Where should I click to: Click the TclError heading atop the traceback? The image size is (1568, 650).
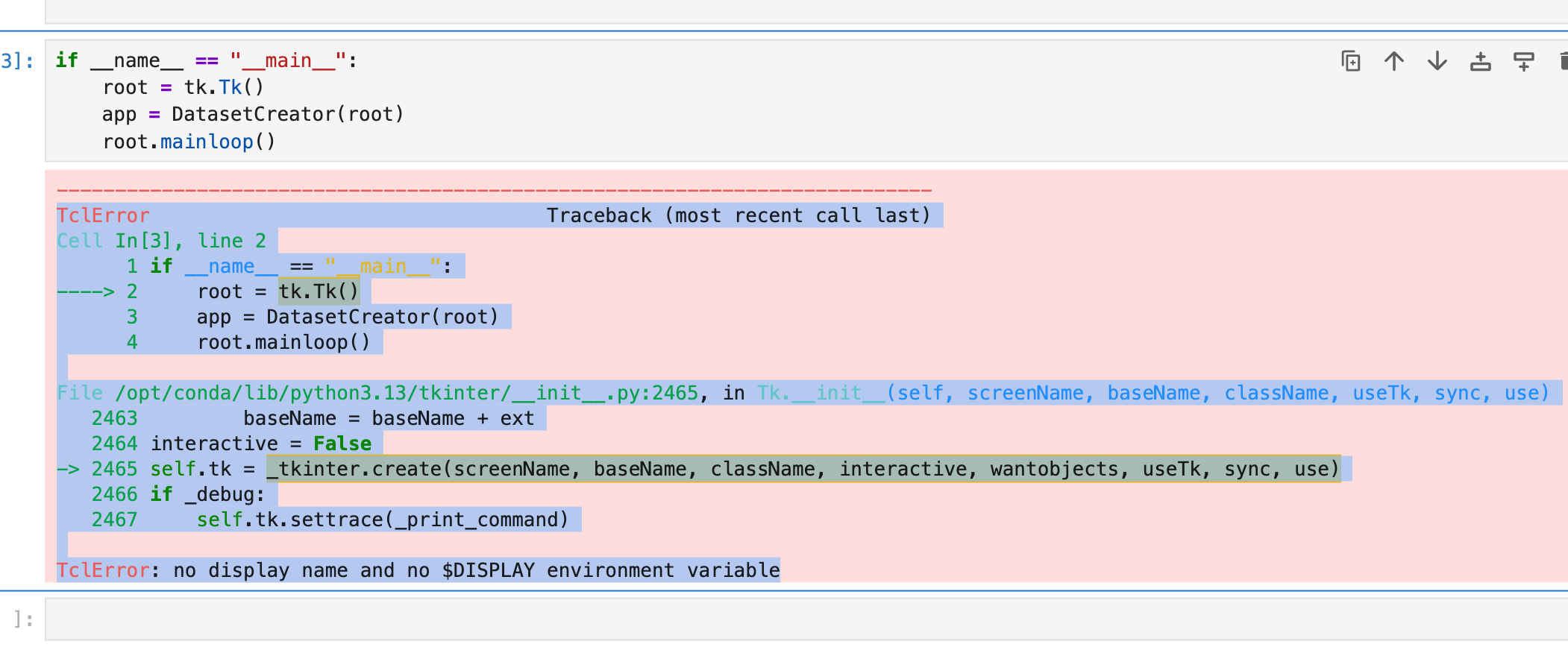103,215
